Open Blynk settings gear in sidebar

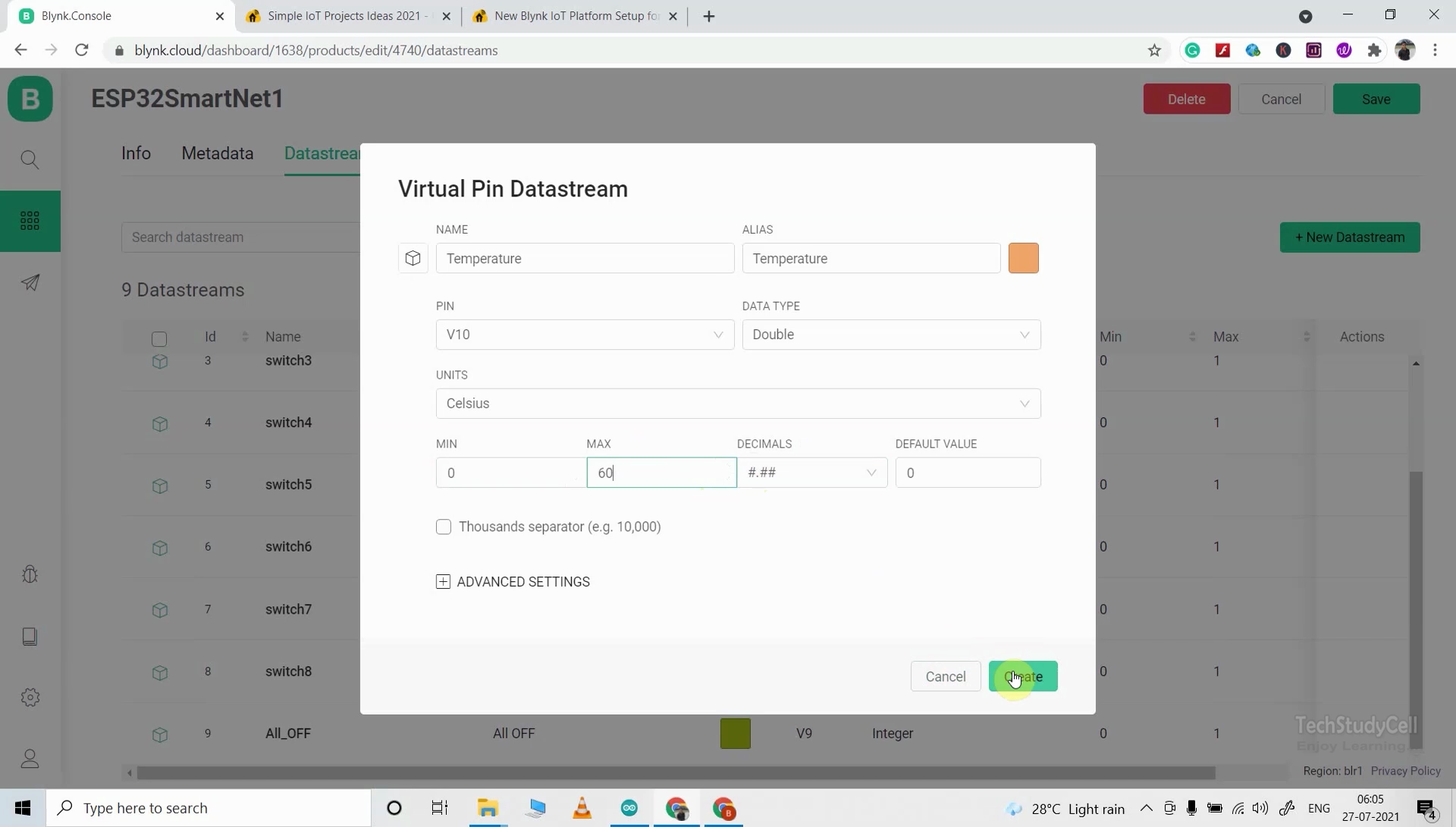tap(30, 697)
